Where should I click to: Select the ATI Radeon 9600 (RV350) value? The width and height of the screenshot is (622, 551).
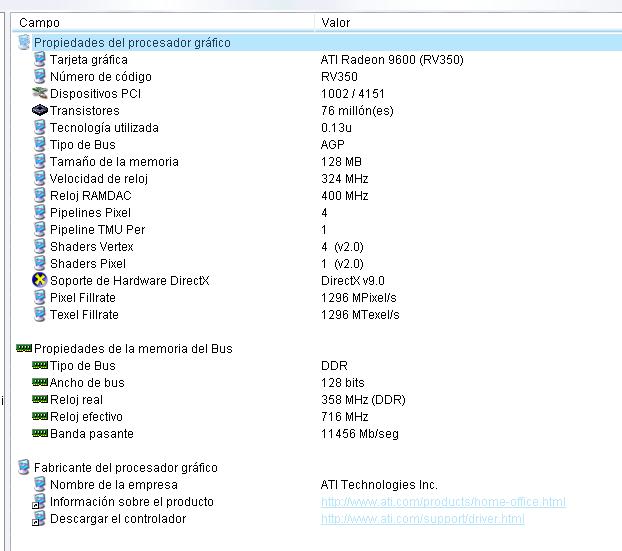click(x=392, y=60)
